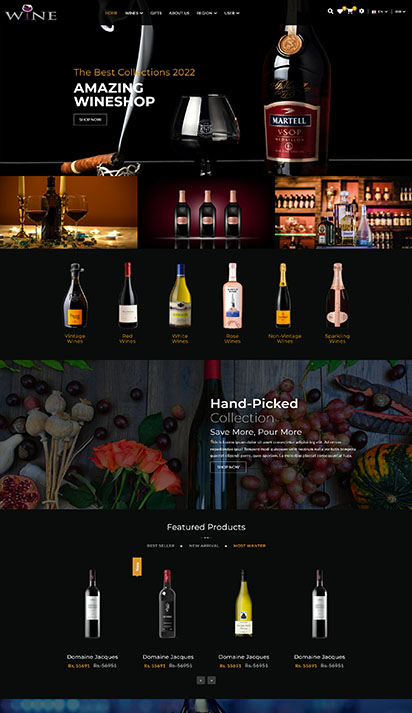Switch to the Best Seller tab
Viewport: 412px width, 713px height.
pos(161,546)
